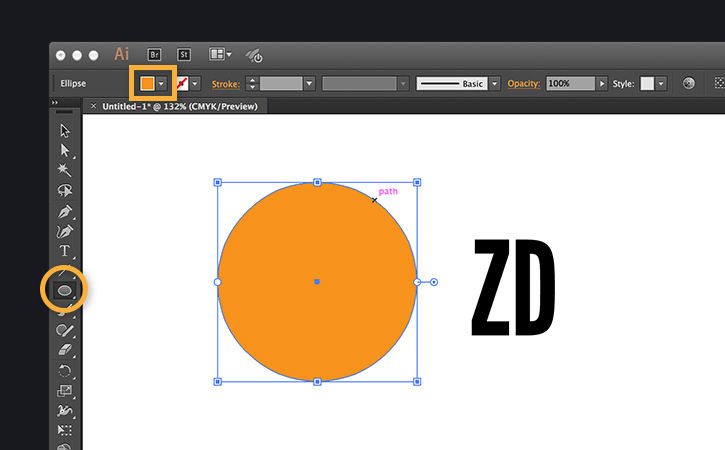Click the orange Fill color swatch
Image resolution: width=725 pixels, height=450 pixels.
(x=147, y=83)
